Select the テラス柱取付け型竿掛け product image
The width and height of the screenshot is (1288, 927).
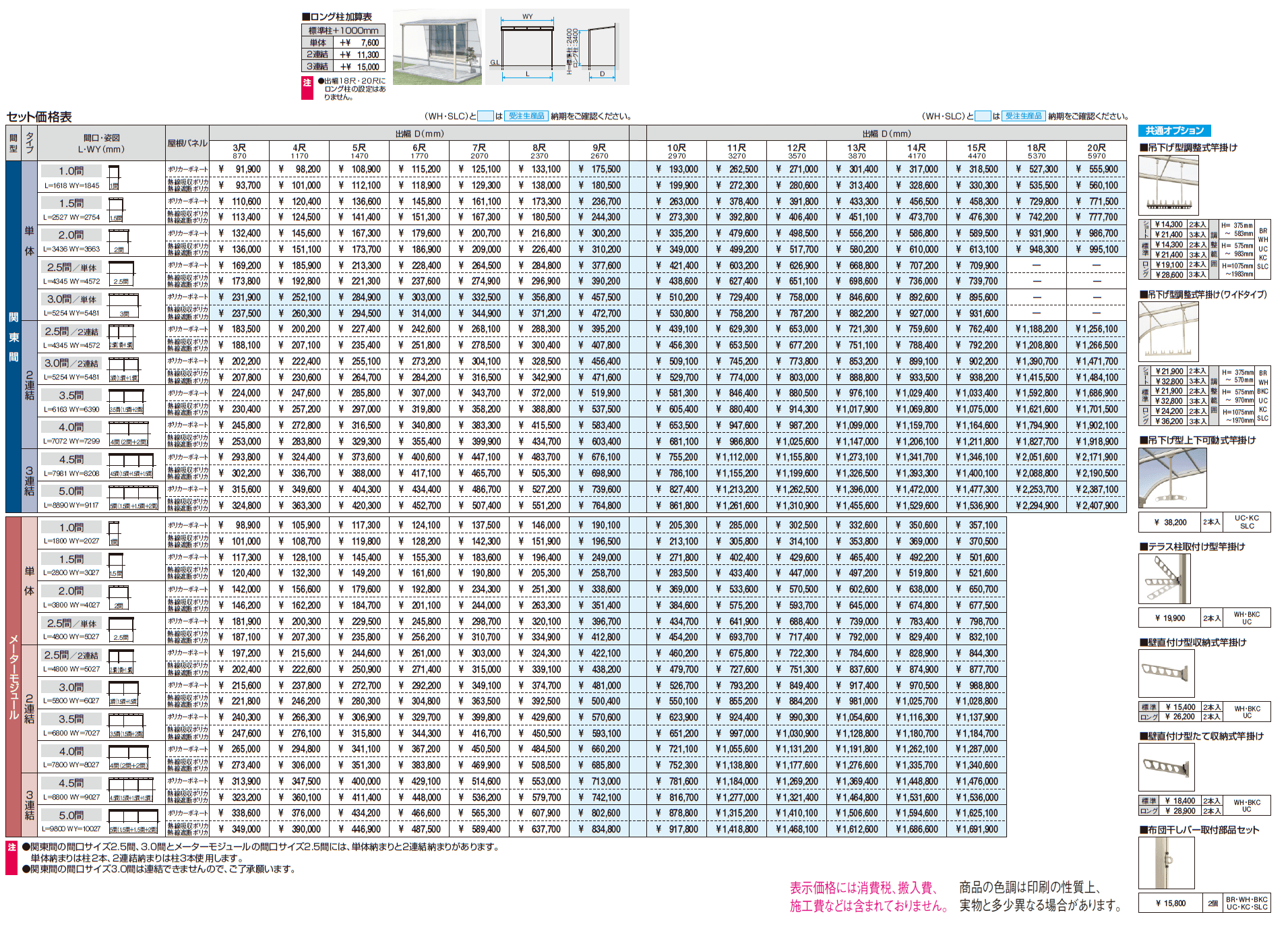(1164, 579)
